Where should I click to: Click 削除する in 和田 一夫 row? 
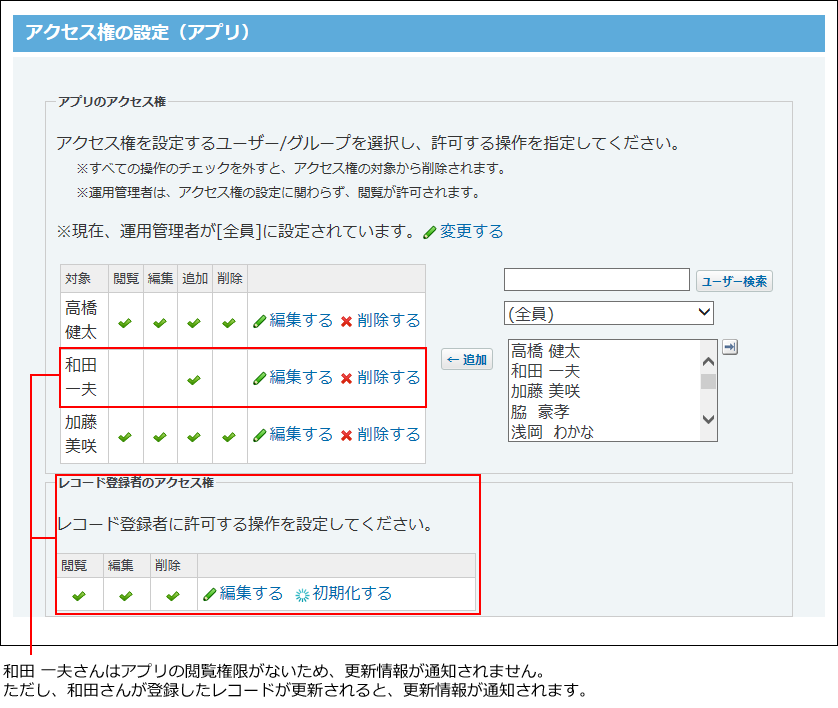389,377
